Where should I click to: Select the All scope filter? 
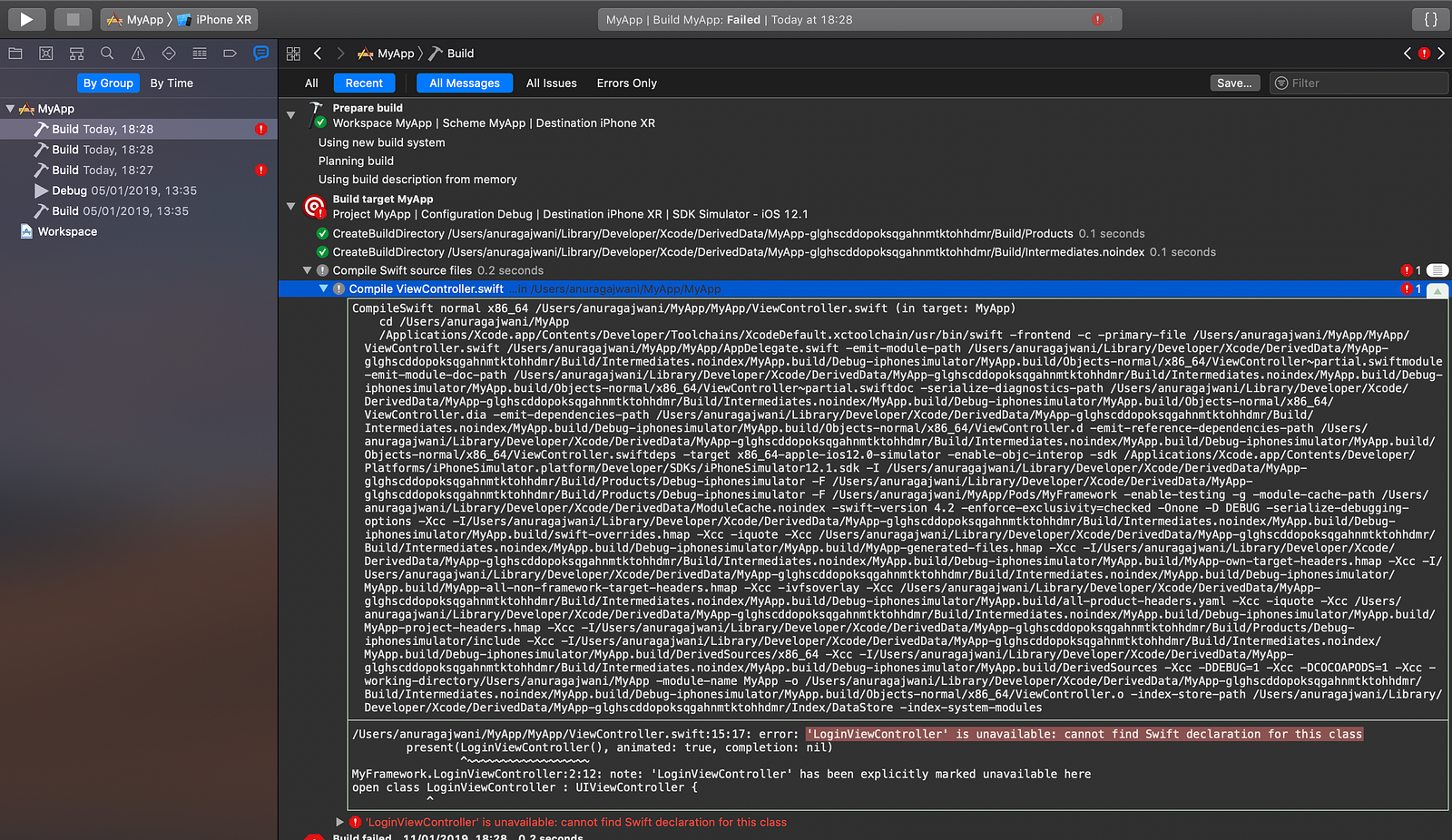tap(311, 83)
